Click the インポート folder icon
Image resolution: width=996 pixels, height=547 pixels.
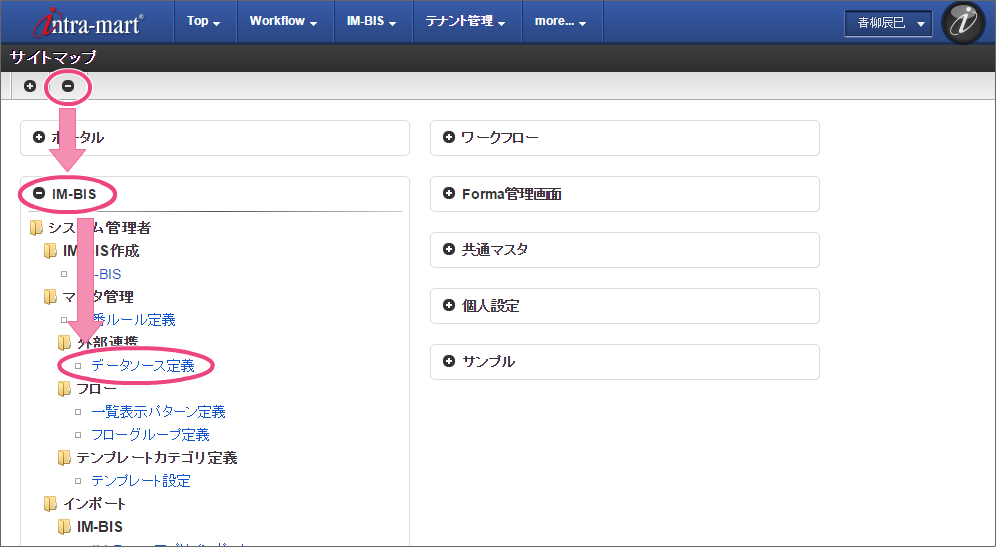[x=50, y=504]
